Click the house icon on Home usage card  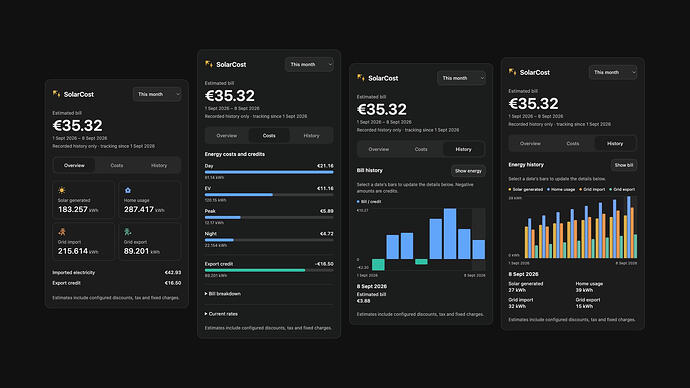(x=128, y=190)
